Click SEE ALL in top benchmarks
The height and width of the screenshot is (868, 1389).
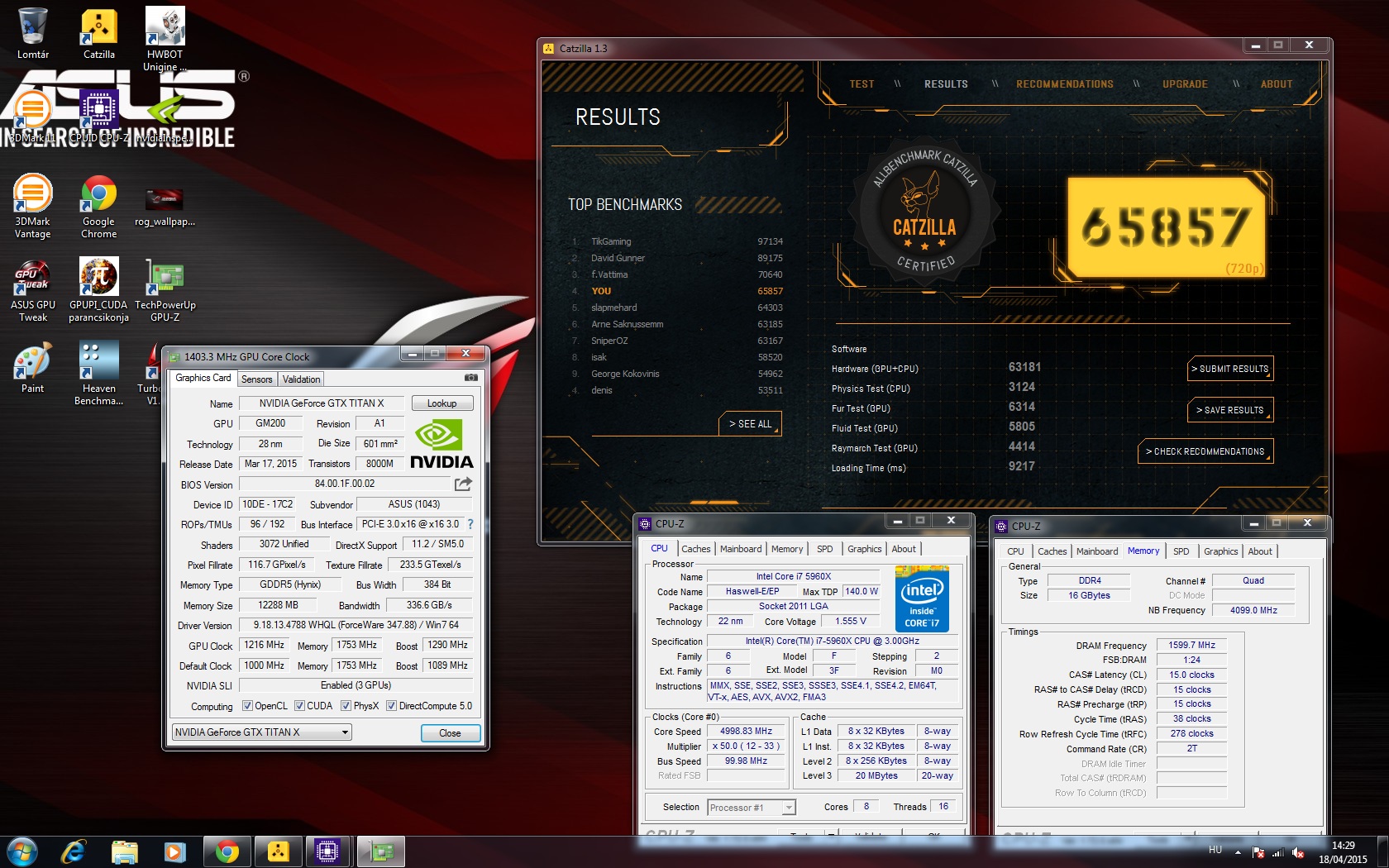[750, 424]
